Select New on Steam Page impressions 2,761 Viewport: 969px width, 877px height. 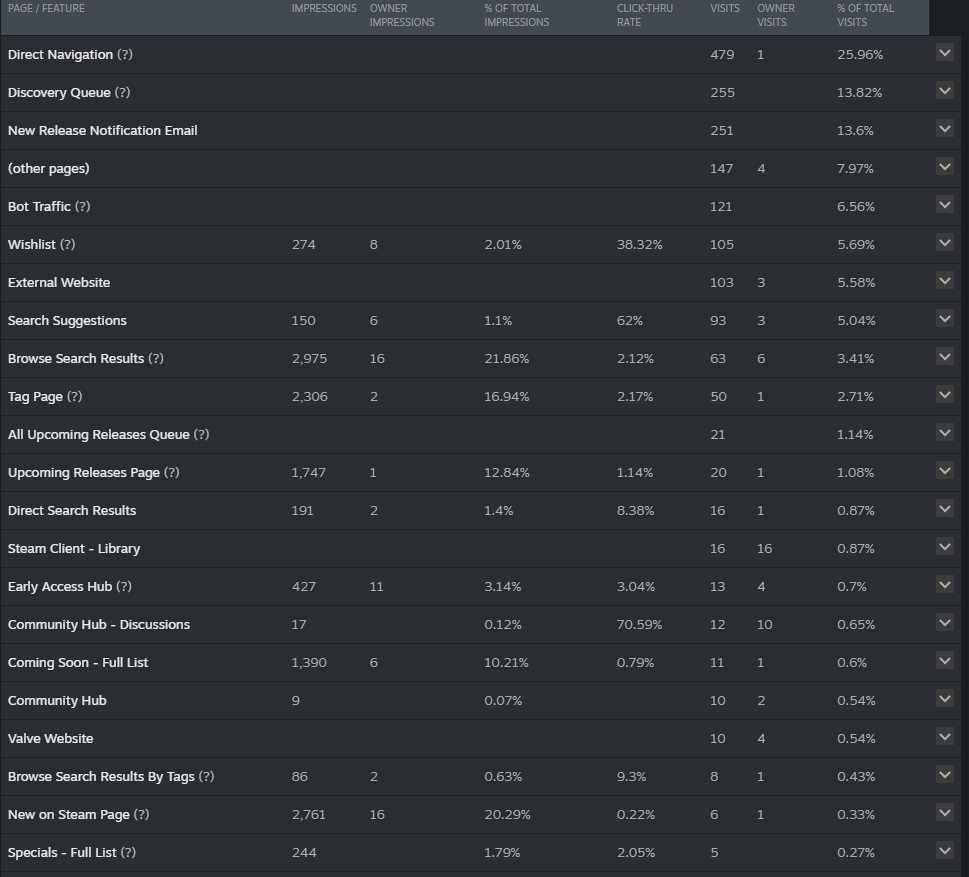pyautogui.click(x=308, y=815)
